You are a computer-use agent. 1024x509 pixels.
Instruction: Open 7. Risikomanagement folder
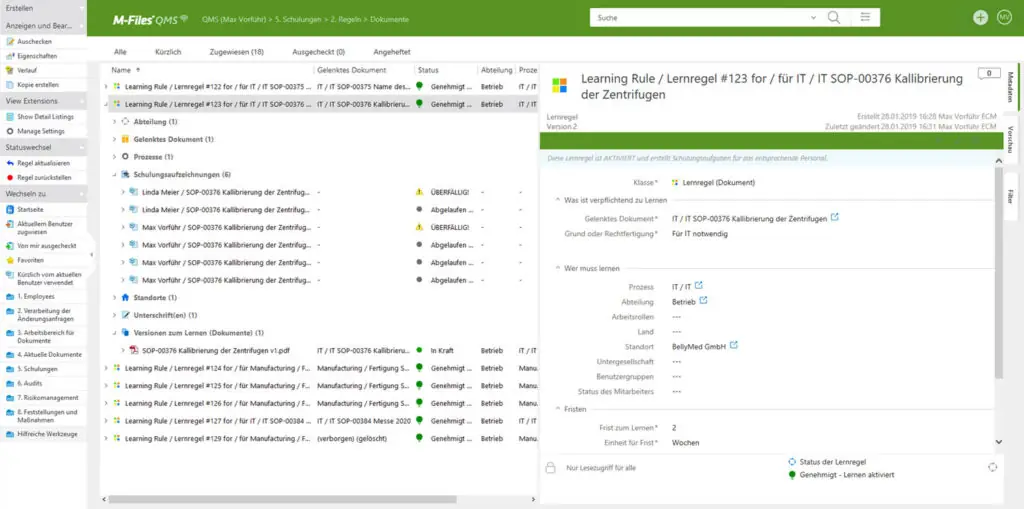click(48, 398)
